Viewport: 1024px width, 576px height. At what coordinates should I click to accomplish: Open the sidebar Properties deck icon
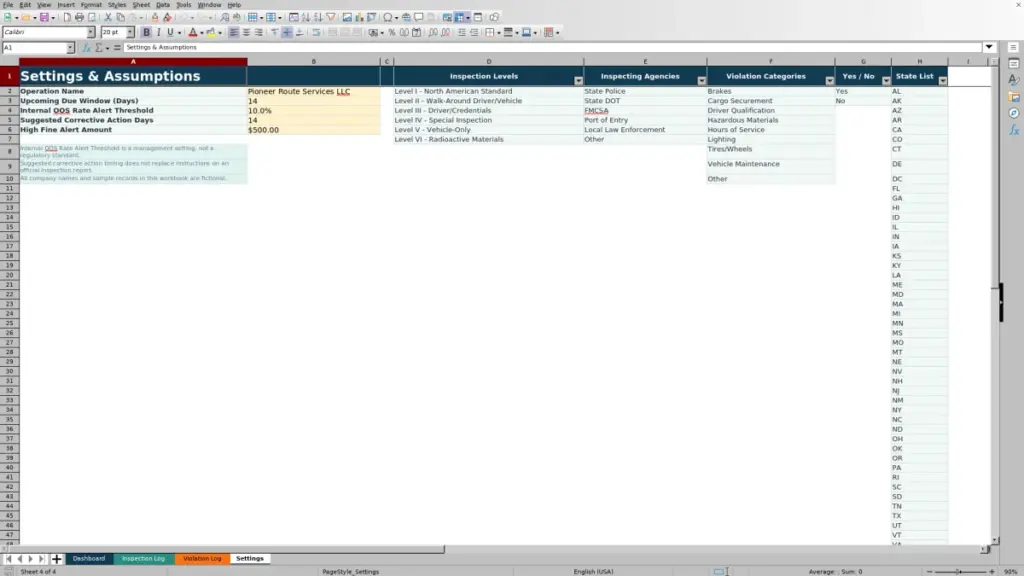pos(1014,64)
